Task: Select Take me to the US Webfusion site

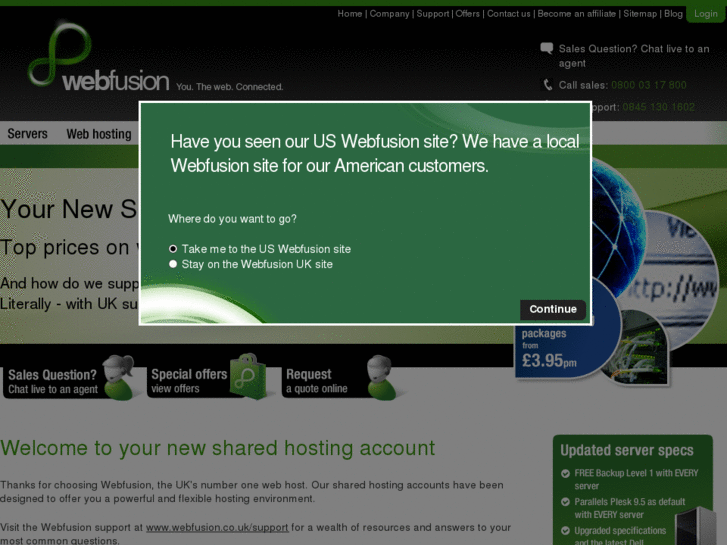Action: pyautogui.click(x=173, y=249)
